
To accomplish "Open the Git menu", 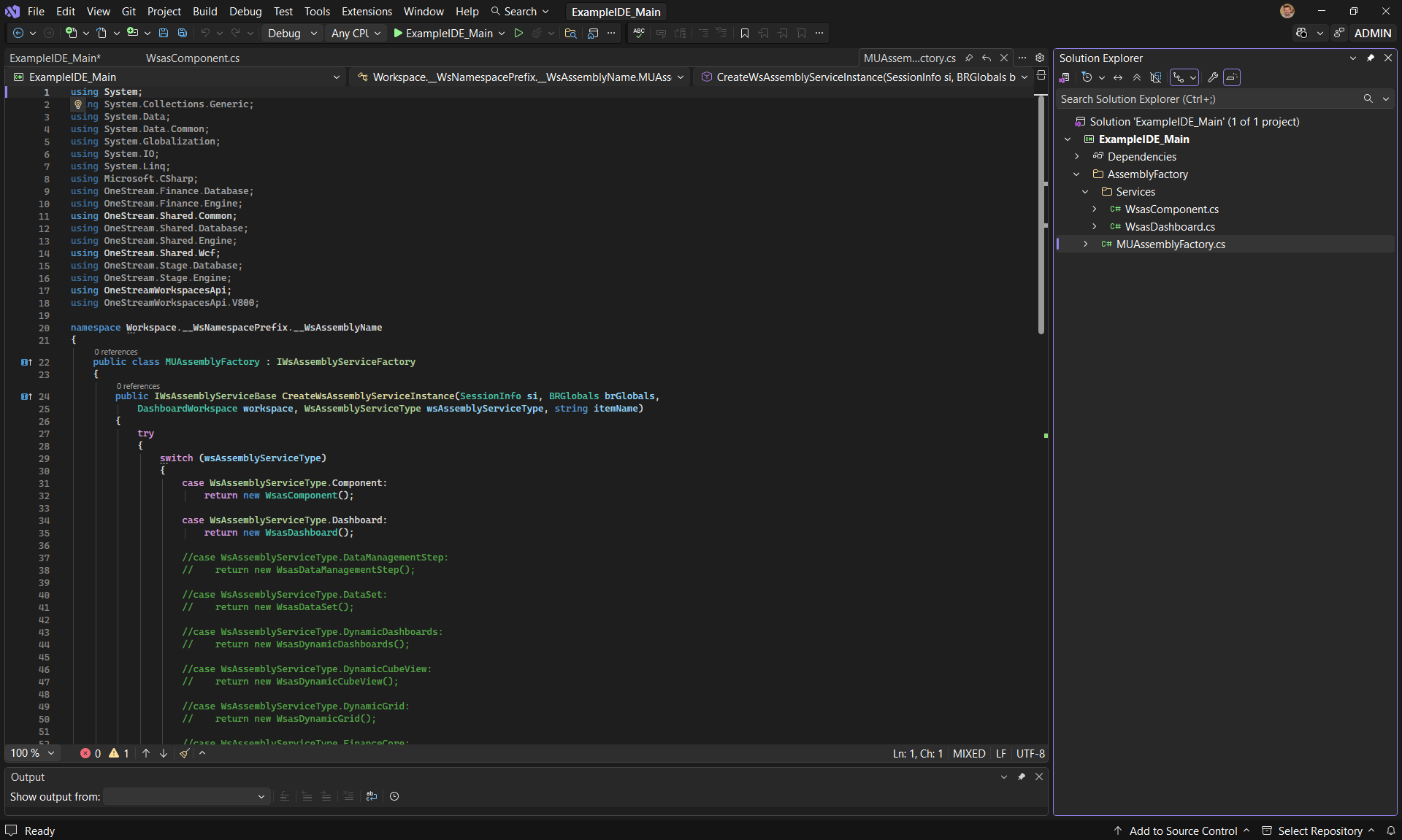I will pos(129,12).
